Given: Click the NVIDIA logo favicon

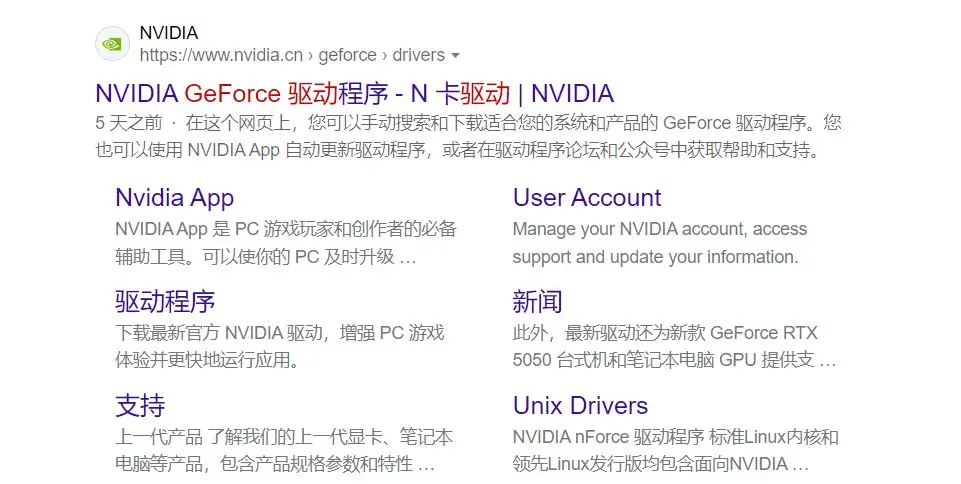Looking at the screenshot, I should click(x=113, y=44).
